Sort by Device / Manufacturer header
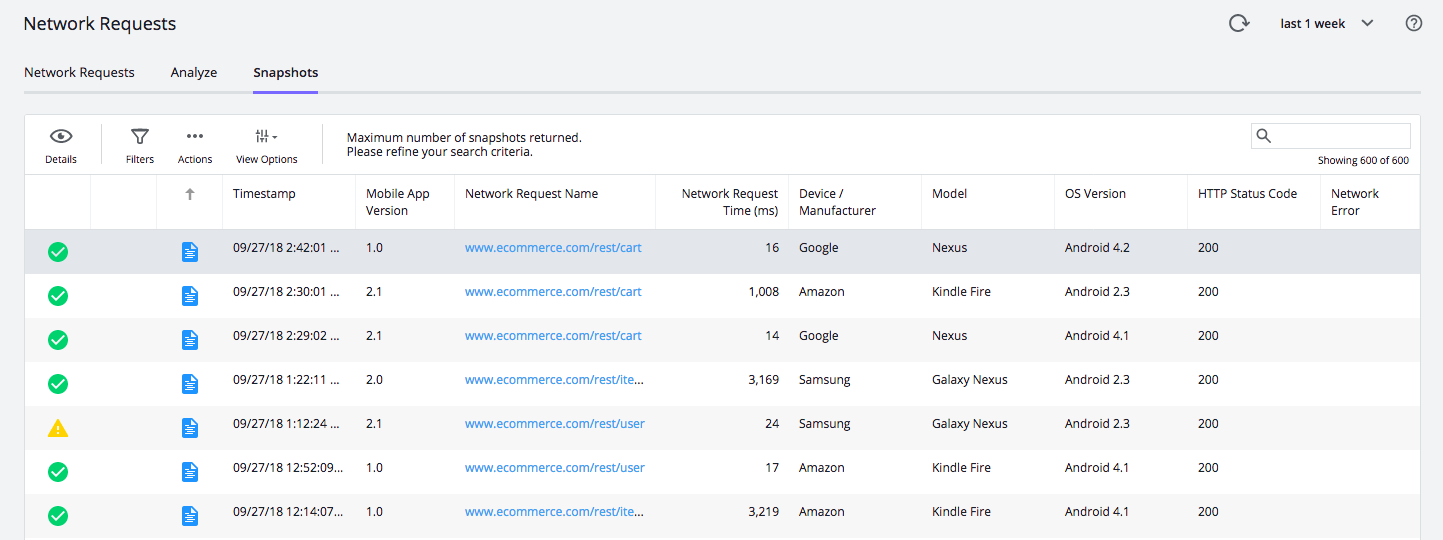Viewport: 1443px width, 540px height. point(837,202)
